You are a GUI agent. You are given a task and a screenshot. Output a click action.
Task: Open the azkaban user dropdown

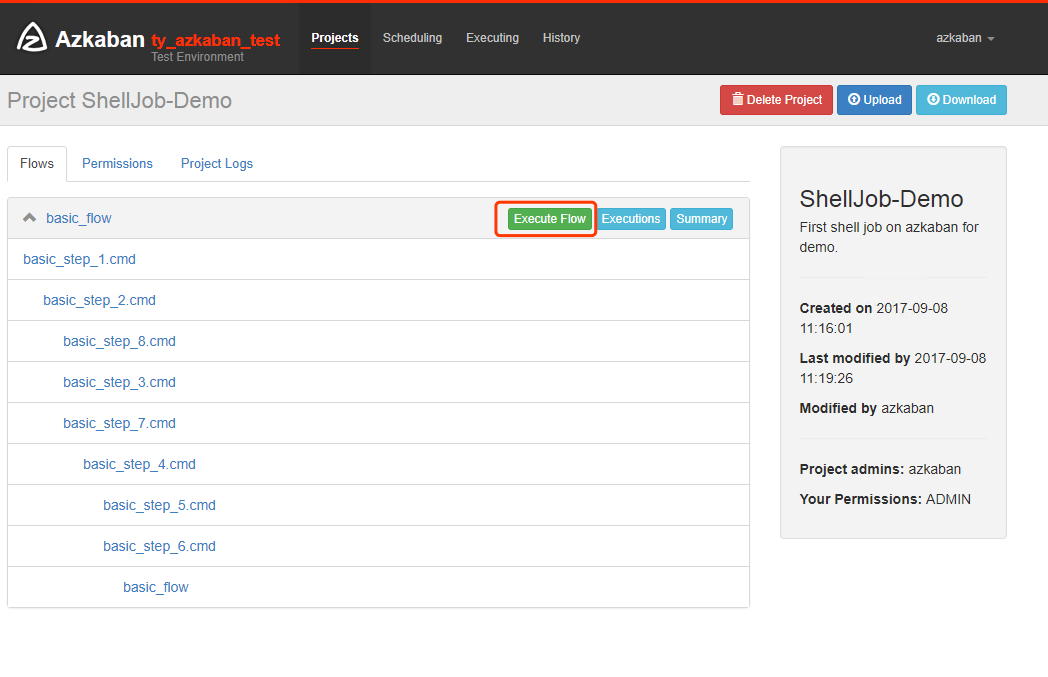tap(964, 38)
